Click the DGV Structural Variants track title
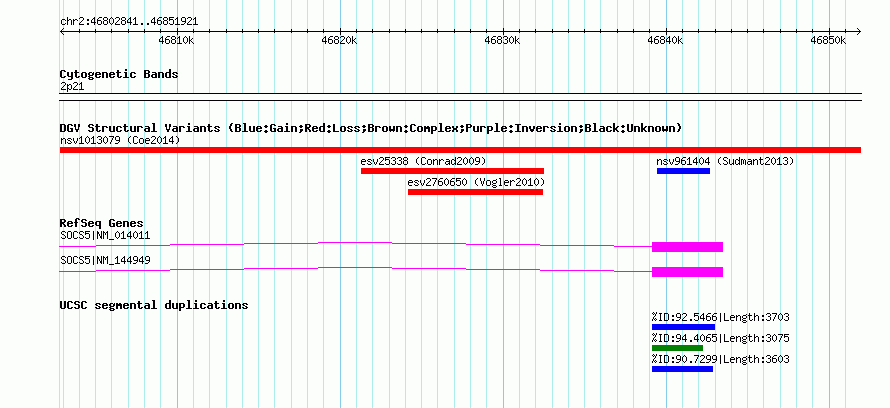 click(x=371, y=128)
